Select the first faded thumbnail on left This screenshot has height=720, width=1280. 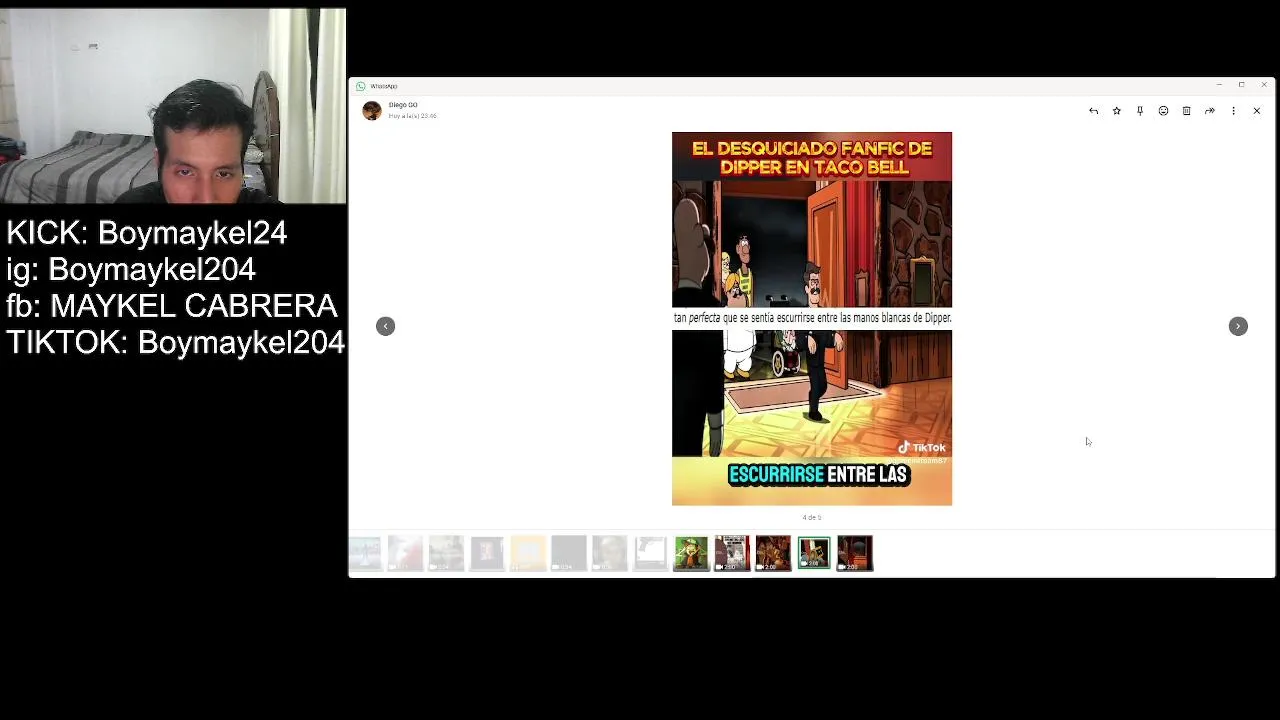click(365, 553)
